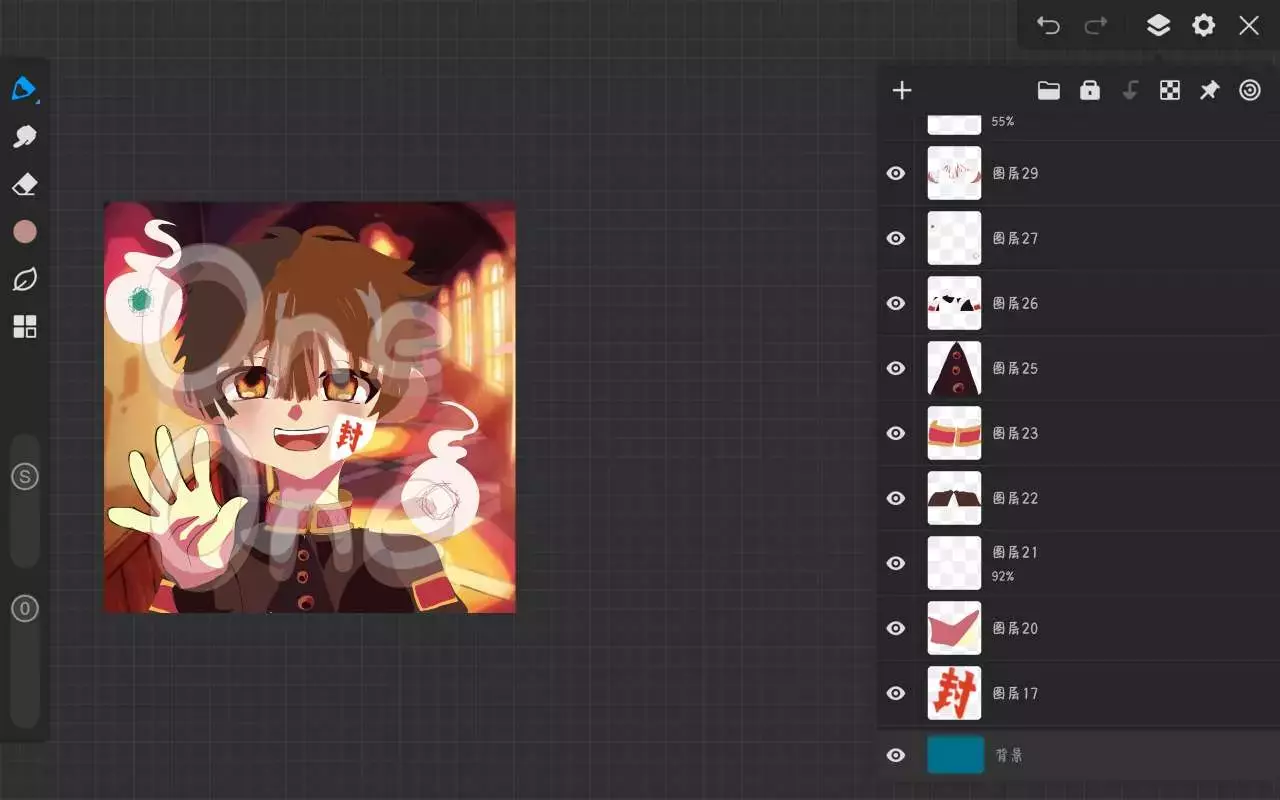Click the 背景 layer label
The width and height of the screenshot is (1280, 800).
pos(1009,756)
